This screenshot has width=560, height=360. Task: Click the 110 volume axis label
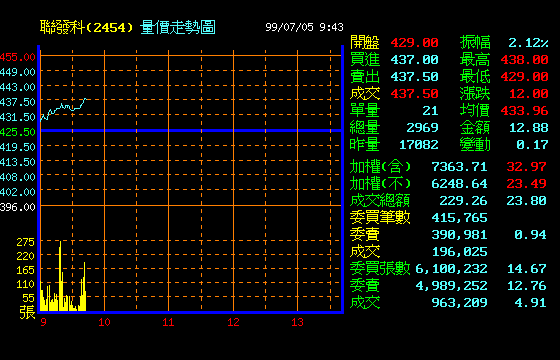tap(26, 284)
